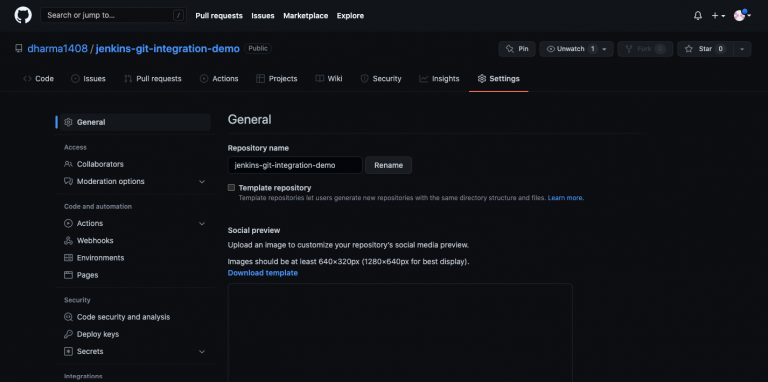Open the notifications bell
Image resolution: width=768 pixels, height=382 pixels.
698,16
